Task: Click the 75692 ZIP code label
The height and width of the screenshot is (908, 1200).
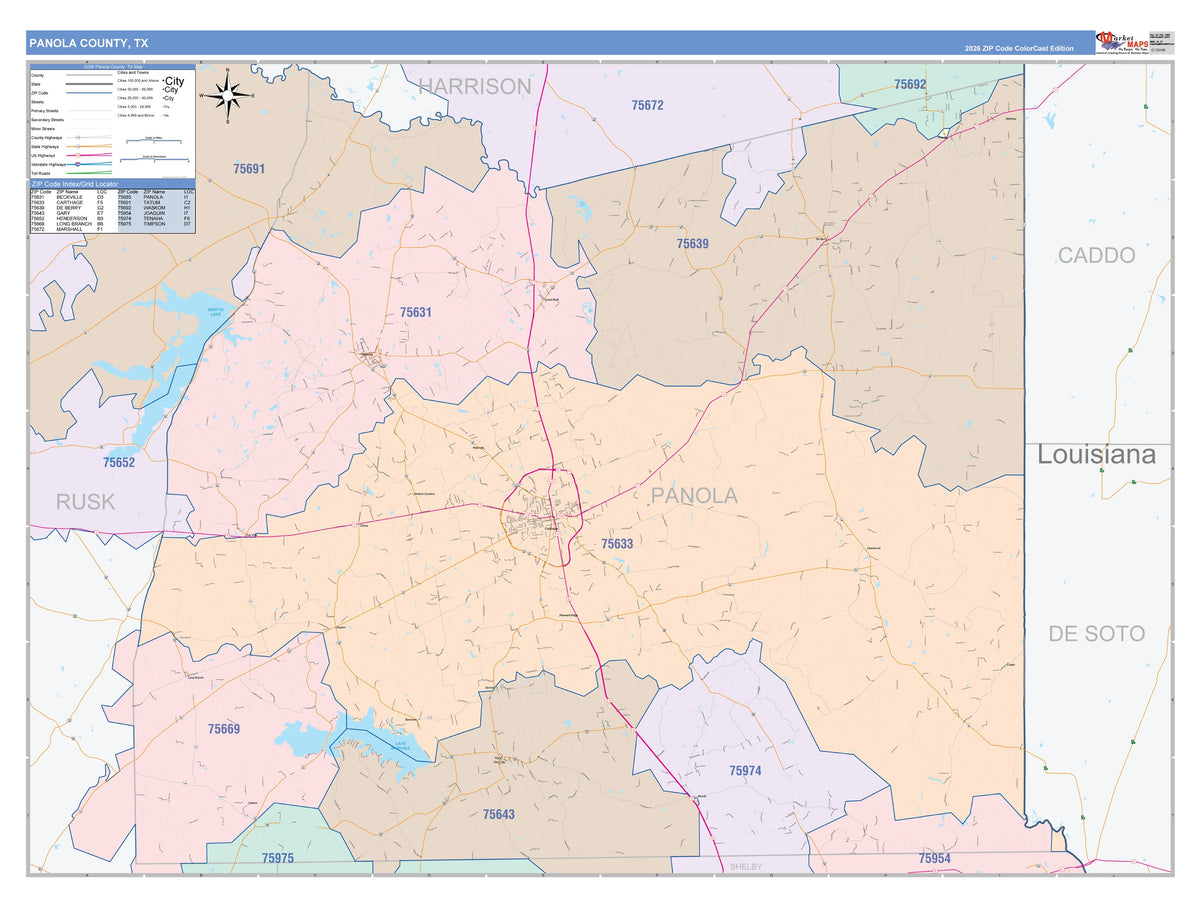Action: tap(910, 85)
